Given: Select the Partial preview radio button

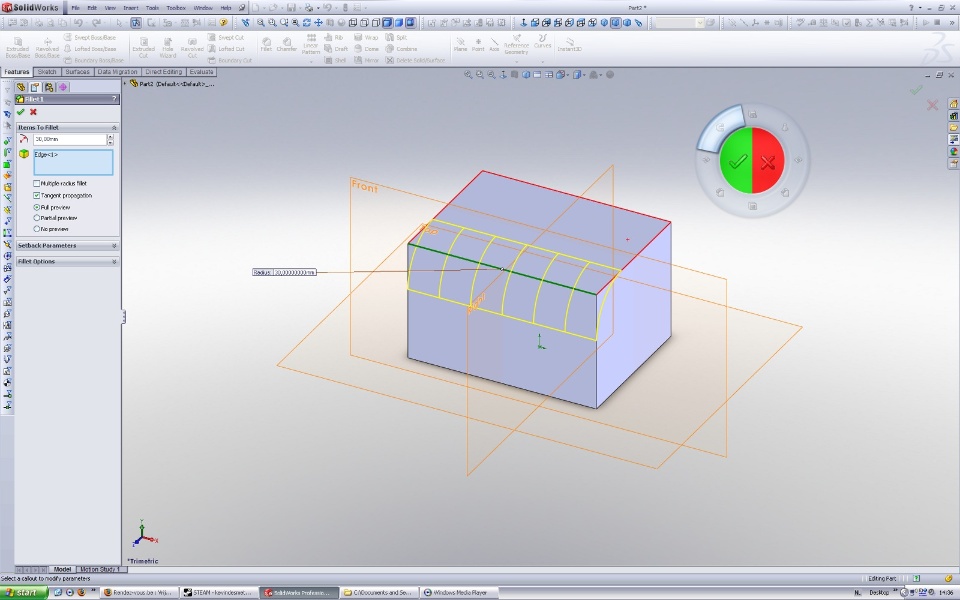Looking at the screenshot, I should point(36,218).
